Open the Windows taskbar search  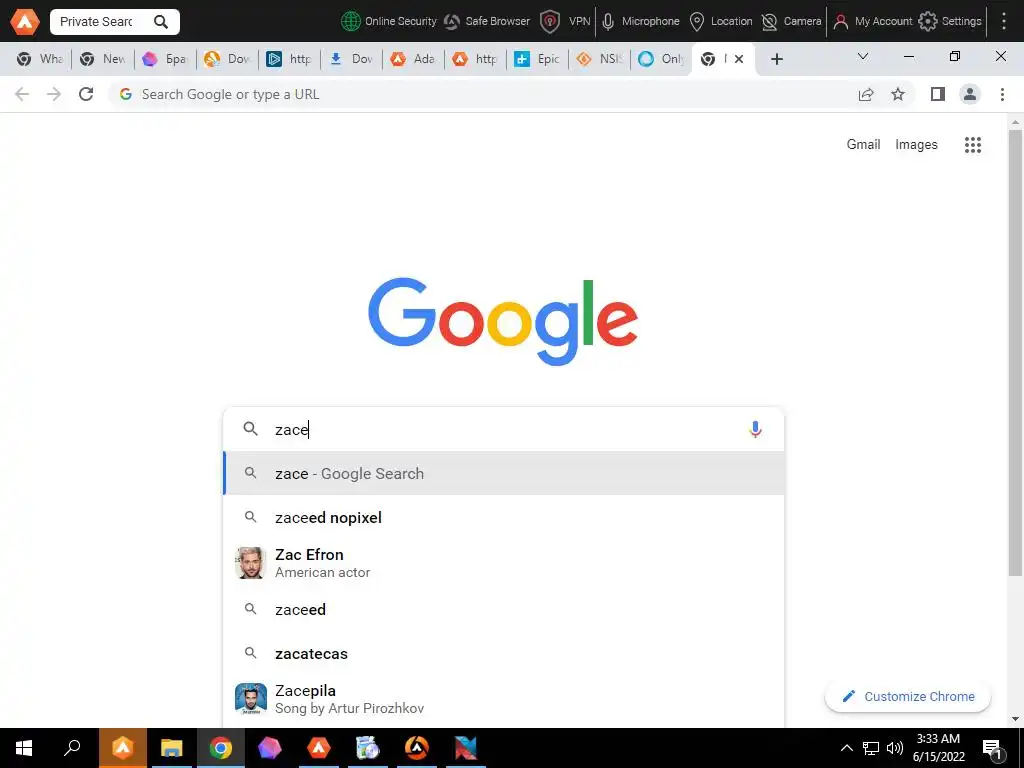coord(72,748)
